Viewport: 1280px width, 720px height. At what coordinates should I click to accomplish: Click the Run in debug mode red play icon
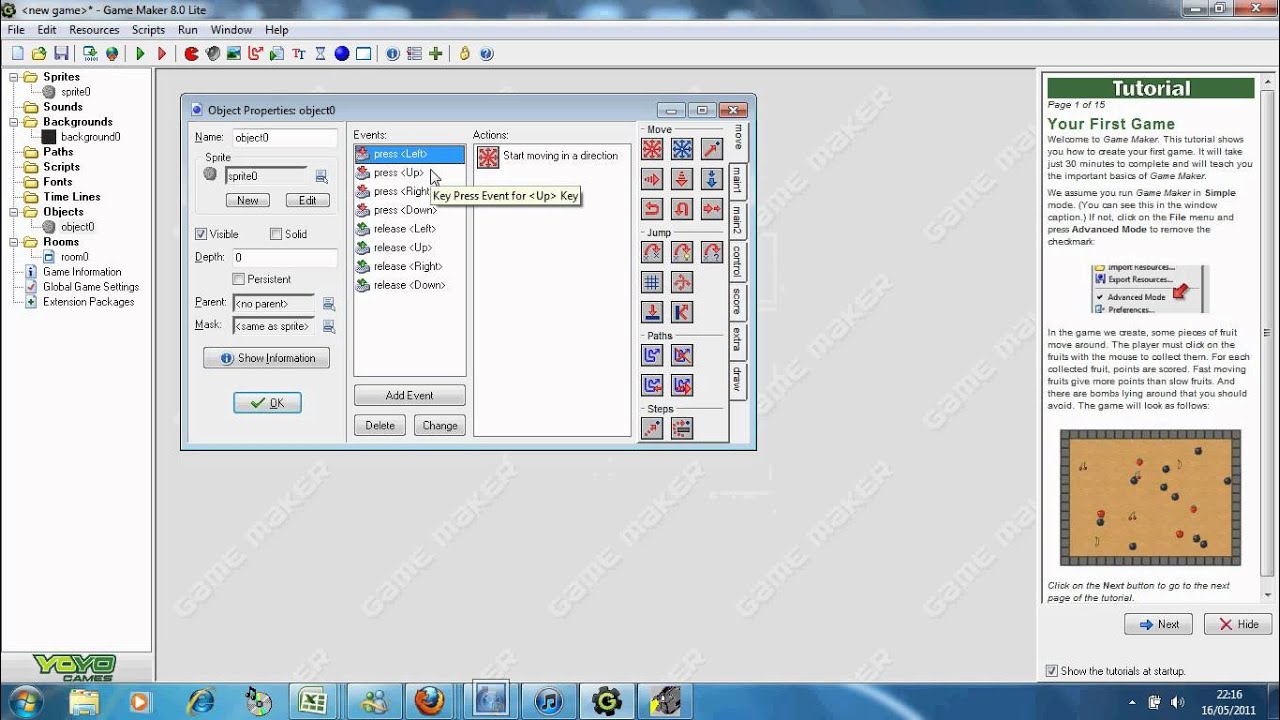coord(162,54)
